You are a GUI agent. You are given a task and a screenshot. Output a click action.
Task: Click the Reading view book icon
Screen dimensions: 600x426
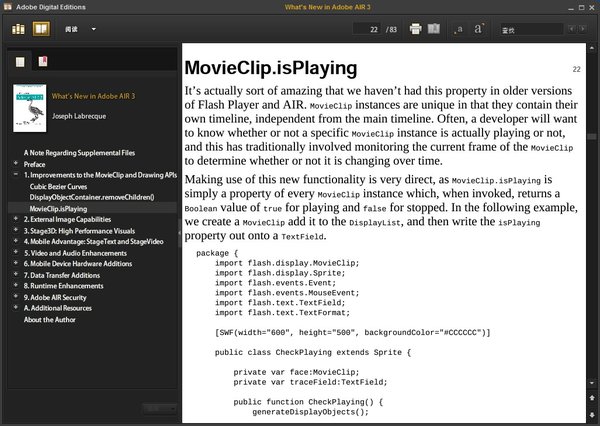click(40, 29)
